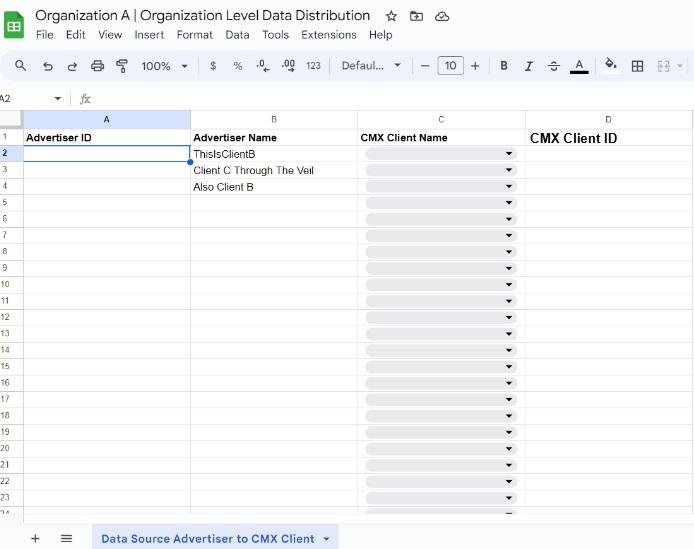This screenshot has height=549, width=694.
Task: Open the zoom 100% dropdown
Action: click(x=164, y=66)
